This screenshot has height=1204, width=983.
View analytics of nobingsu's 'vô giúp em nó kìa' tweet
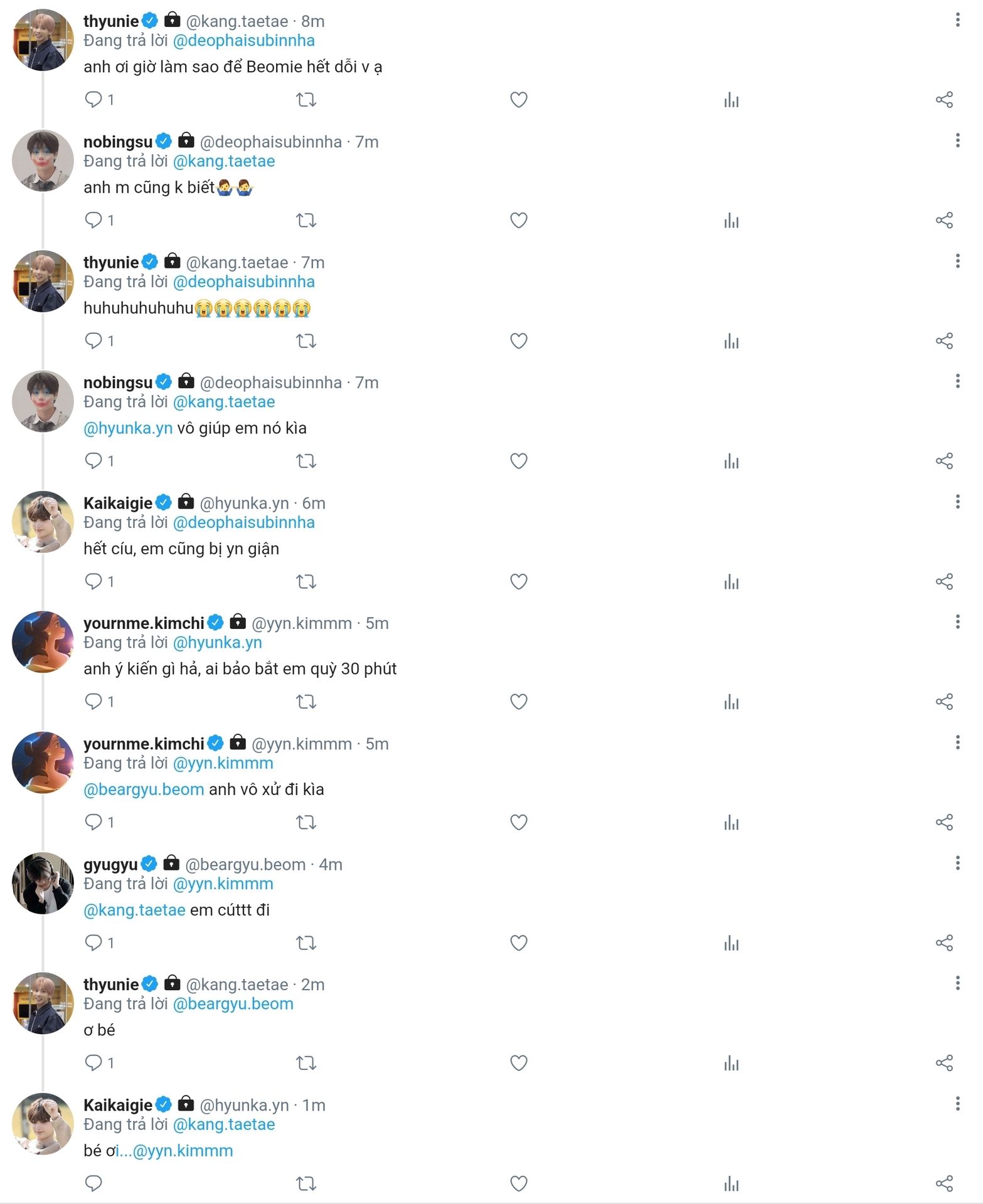(731, 462)
